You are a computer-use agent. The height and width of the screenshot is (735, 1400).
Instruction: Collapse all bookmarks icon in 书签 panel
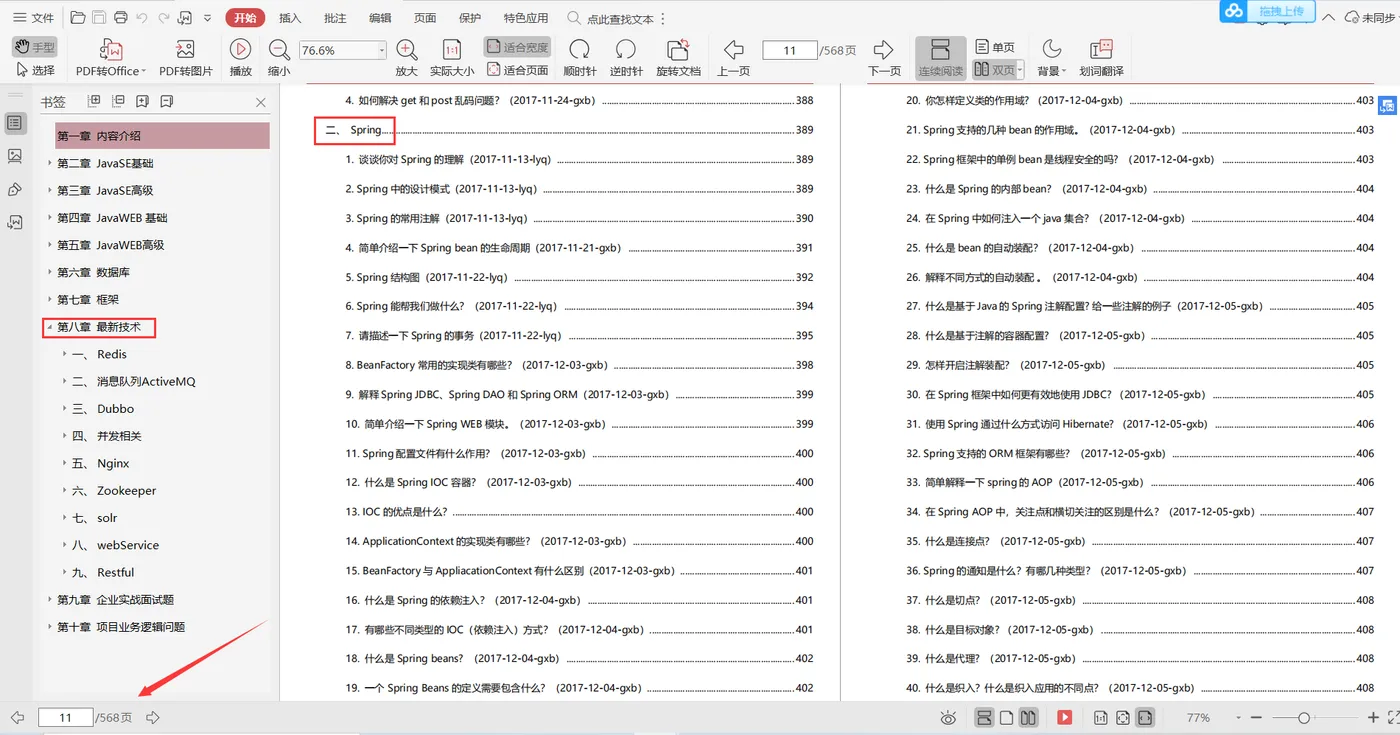(119, 101)
